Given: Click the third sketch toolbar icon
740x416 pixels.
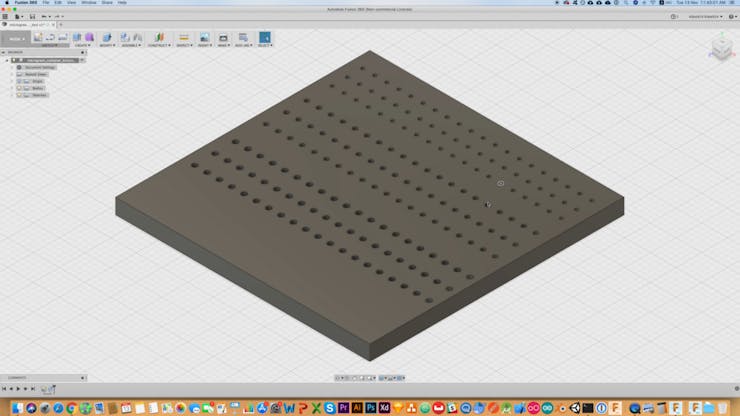Looking at the screenshot, I should [63, 37].
